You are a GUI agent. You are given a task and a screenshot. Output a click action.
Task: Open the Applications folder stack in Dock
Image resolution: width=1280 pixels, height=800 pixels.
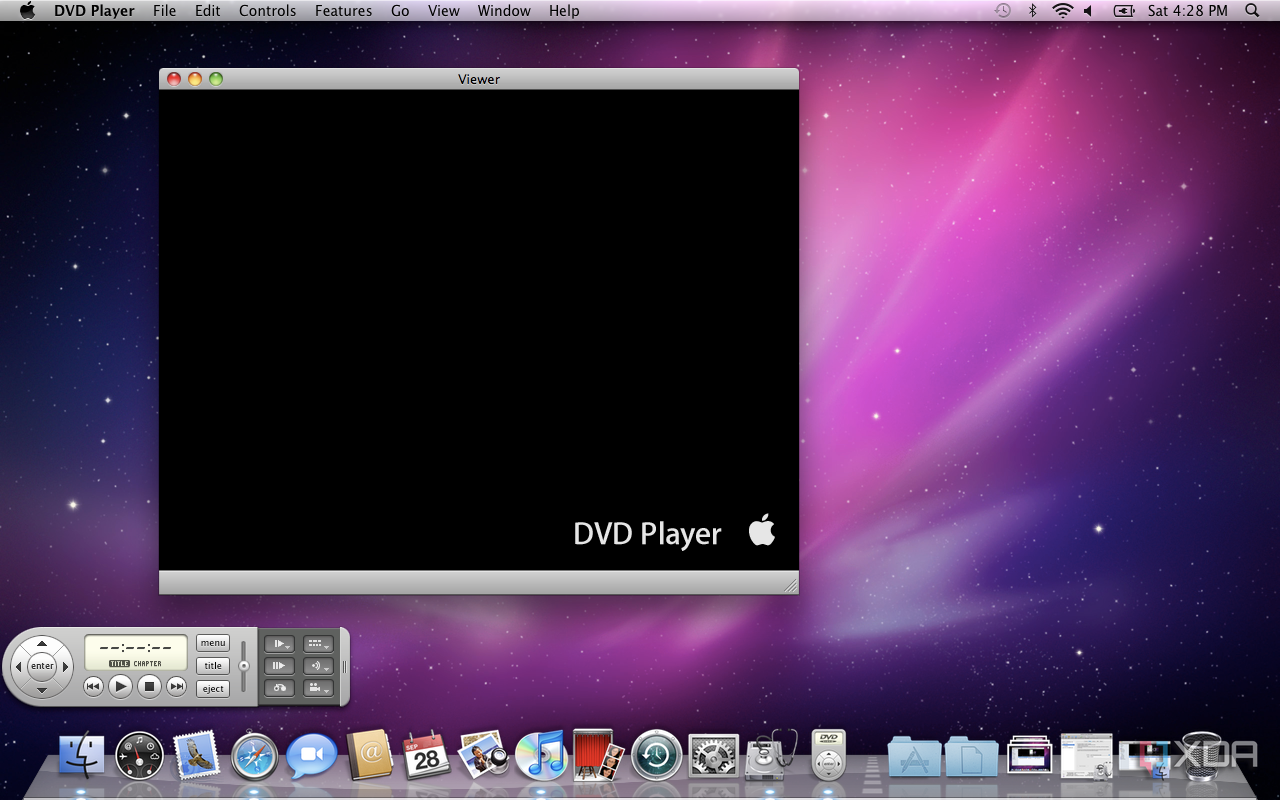914,757
